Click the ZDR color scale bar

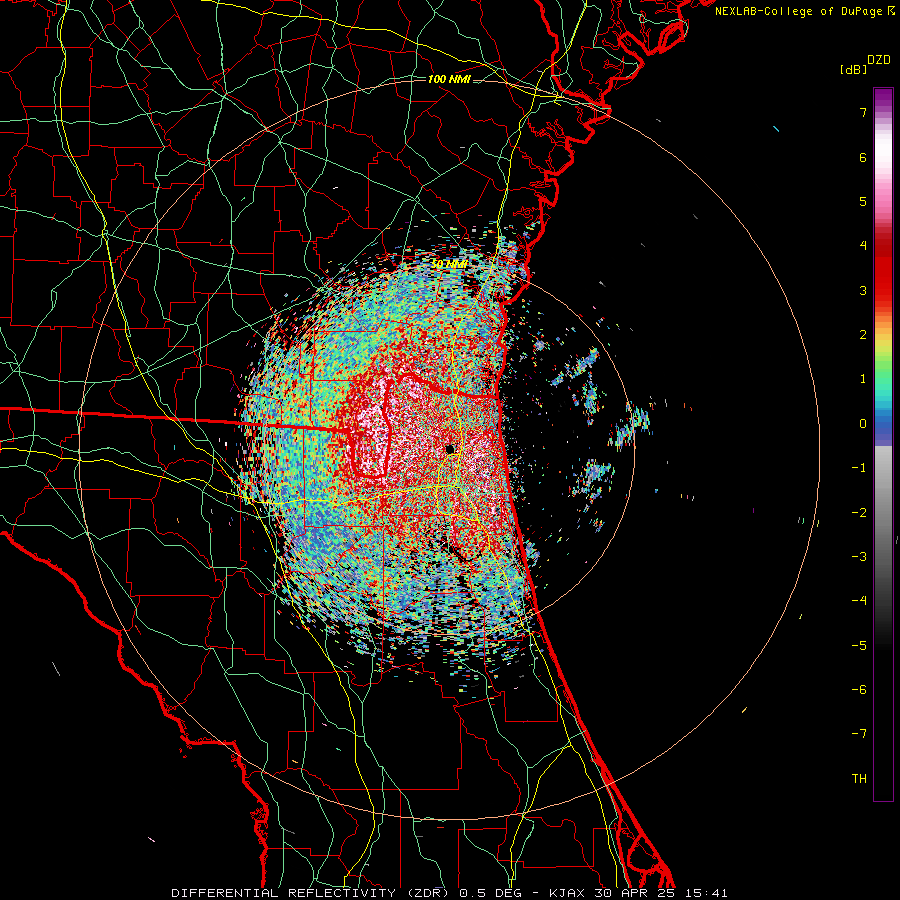(x=883, y=444)
